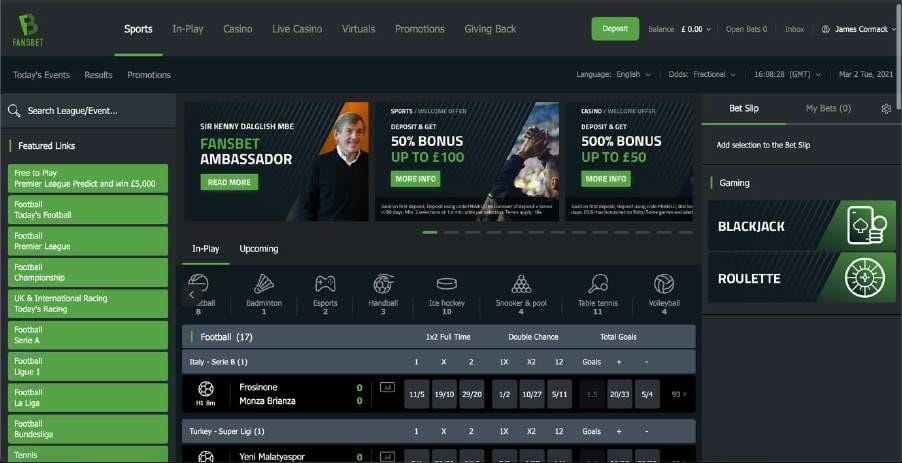The image size is (902, 463).
Task: Open Free to Play Premier League Predict link
Action: click(88, 178)
